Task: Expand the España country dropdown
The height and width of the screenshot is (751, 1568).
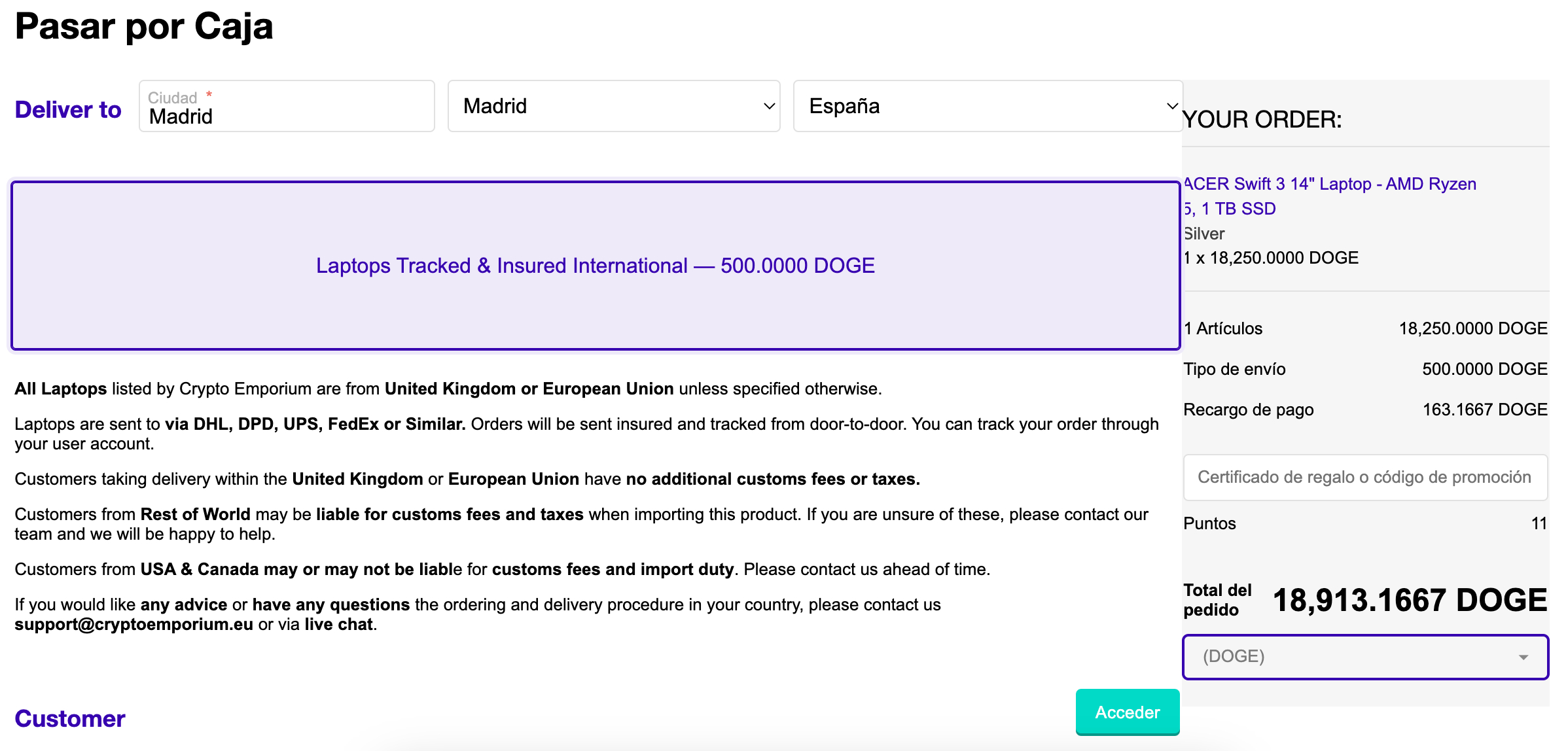Action: (x=988, y=106)
